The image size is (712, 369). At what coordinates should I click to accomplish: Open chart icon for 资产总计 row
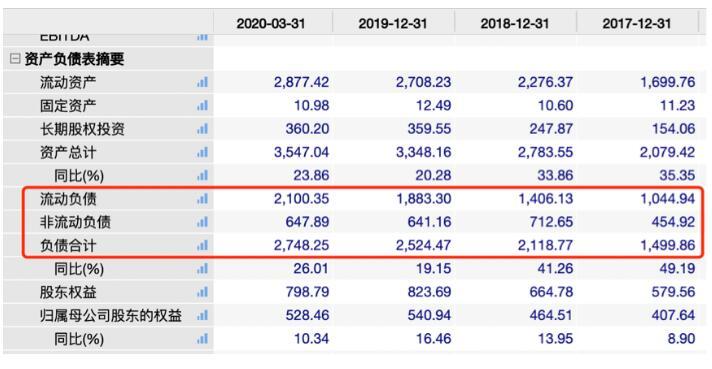[x=203, y=152]
